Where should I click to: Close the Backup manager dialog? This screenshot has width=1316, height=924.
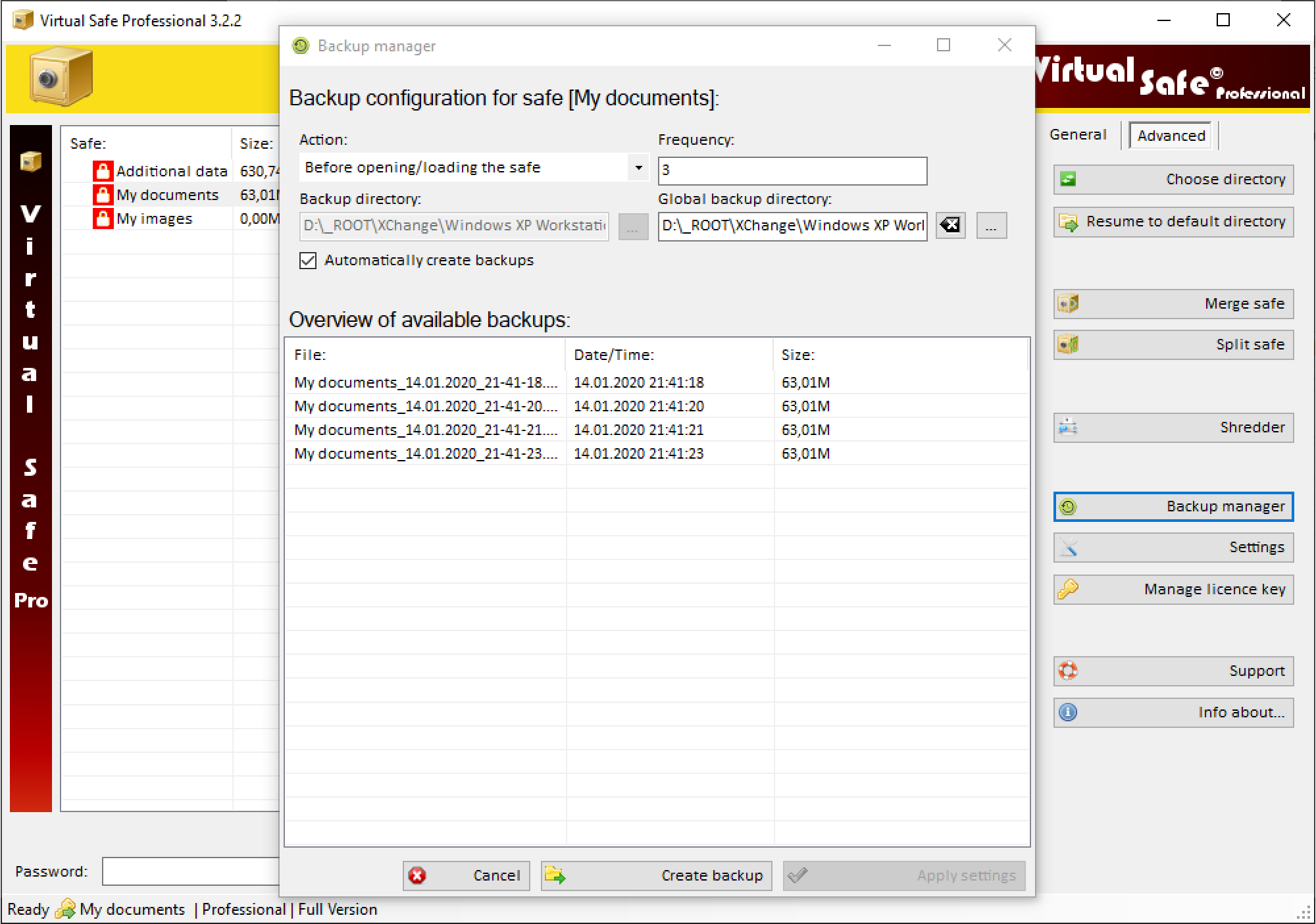click(x=1004, y=45)
